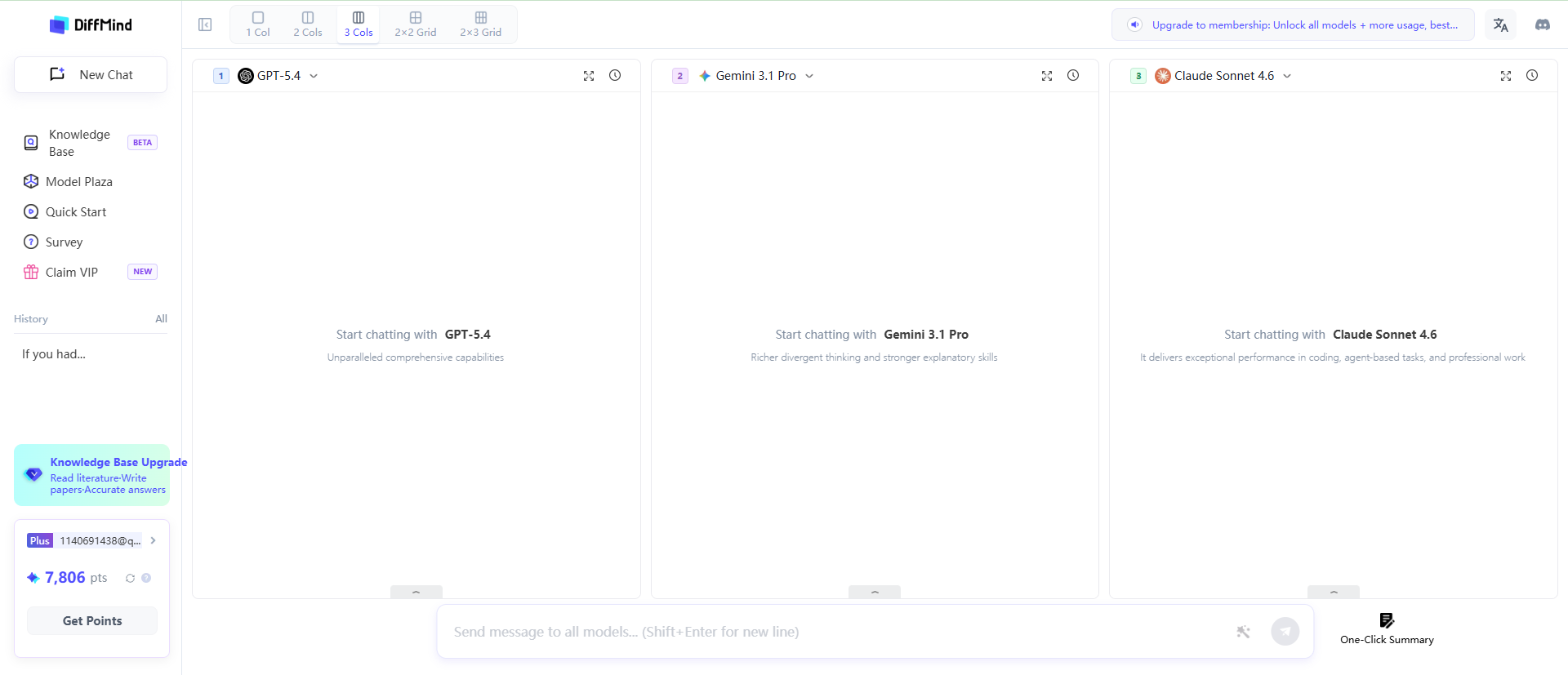Click the upgrade to membership banner
The width and height of the screenshot is (1568, 675).
point(1293,24)
